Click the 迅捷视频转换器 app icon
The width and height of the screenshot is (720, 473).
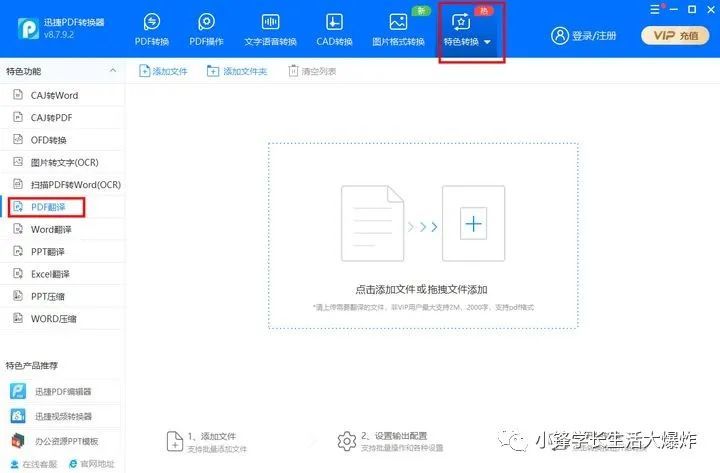(x=18, y=416)
